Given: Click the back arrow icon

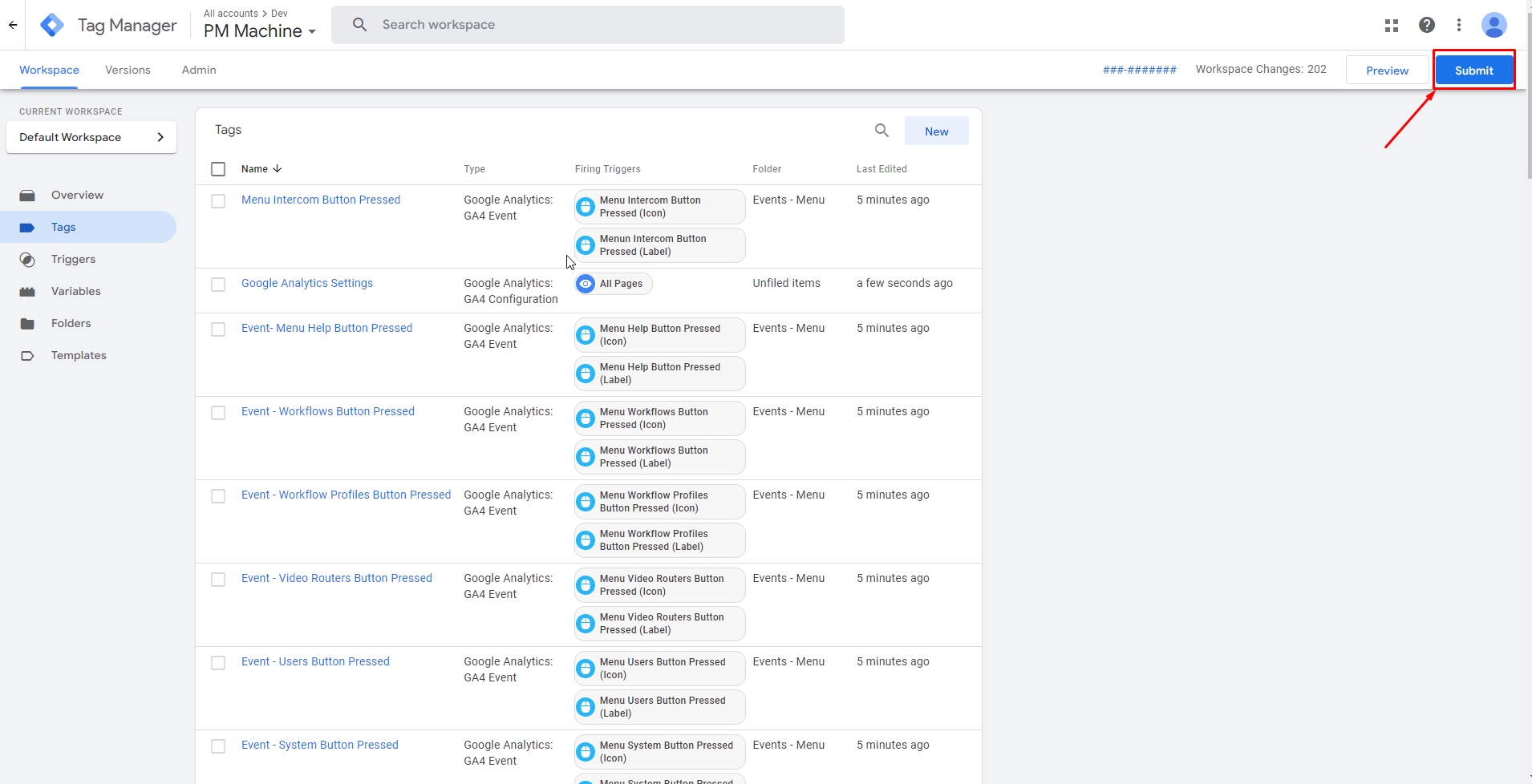Looking at the screenshot, I should 13,25.
